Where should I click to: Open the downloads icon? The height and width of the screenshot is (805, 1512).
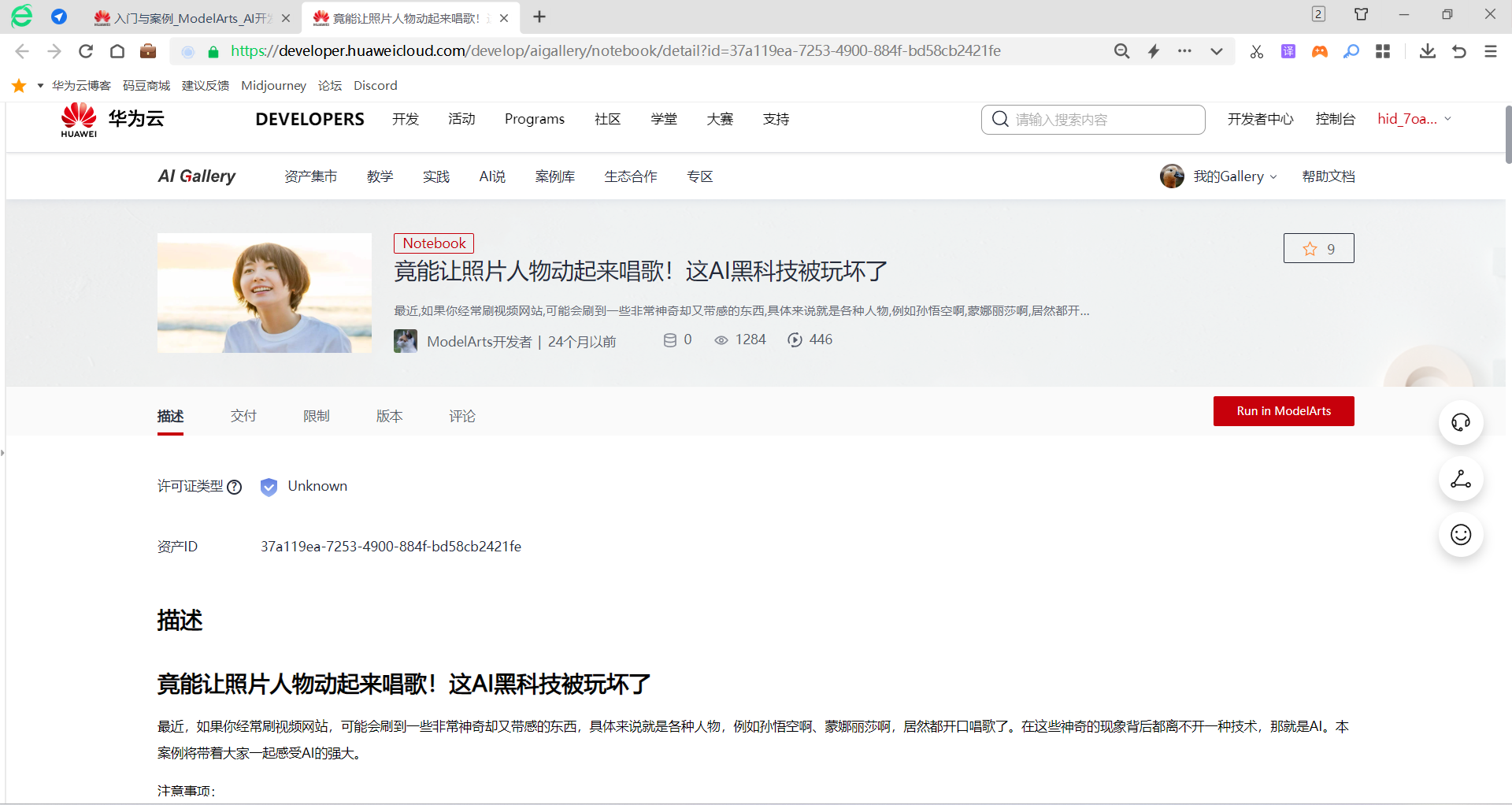(x=1428, y=51)
